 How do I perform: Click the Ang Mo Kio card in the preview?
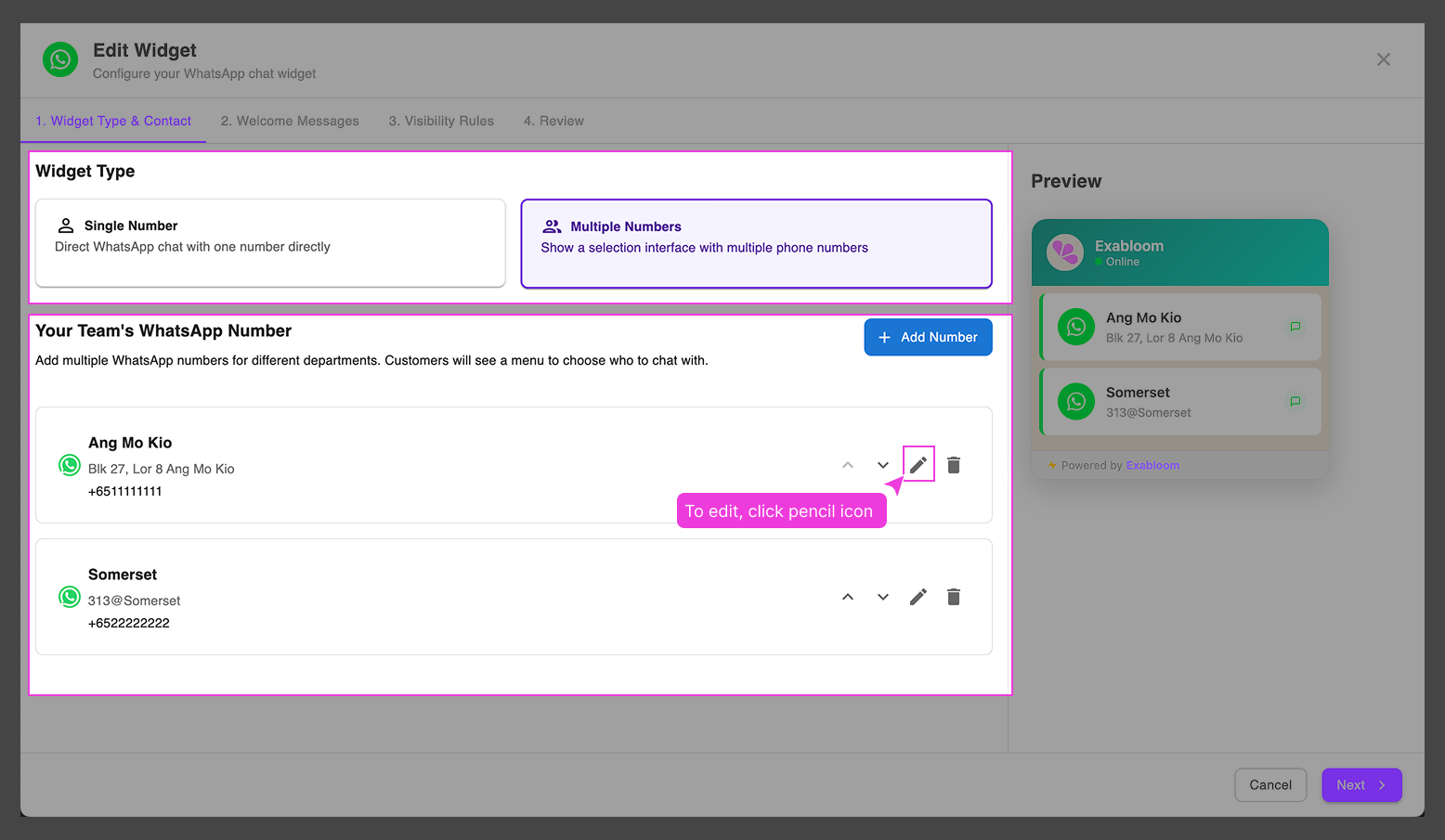coord(1179,327)
